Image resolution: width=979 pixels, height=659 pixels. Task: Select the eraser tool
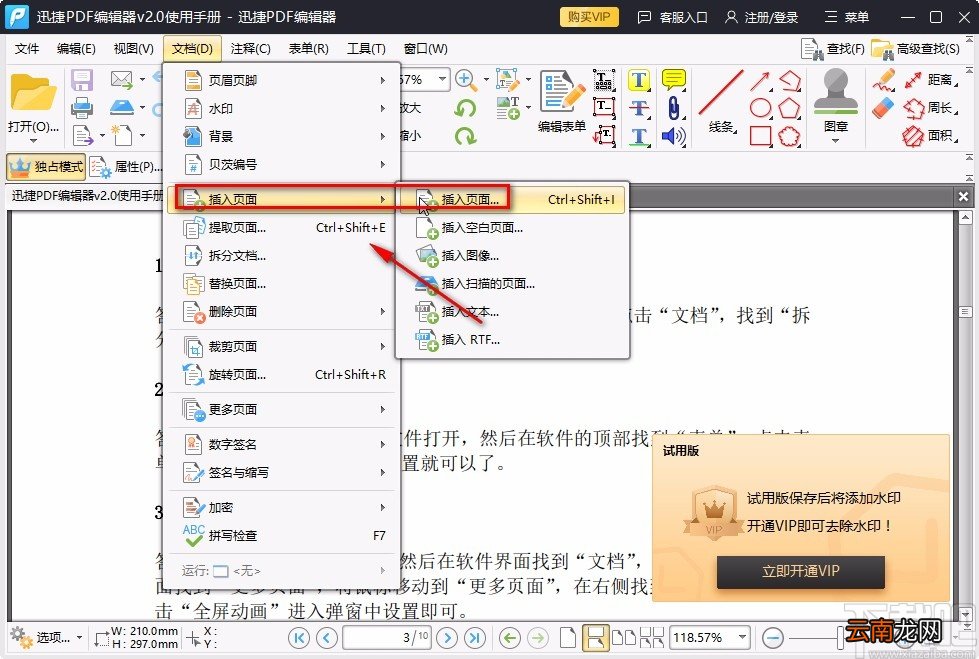click(x=883, y=109)
